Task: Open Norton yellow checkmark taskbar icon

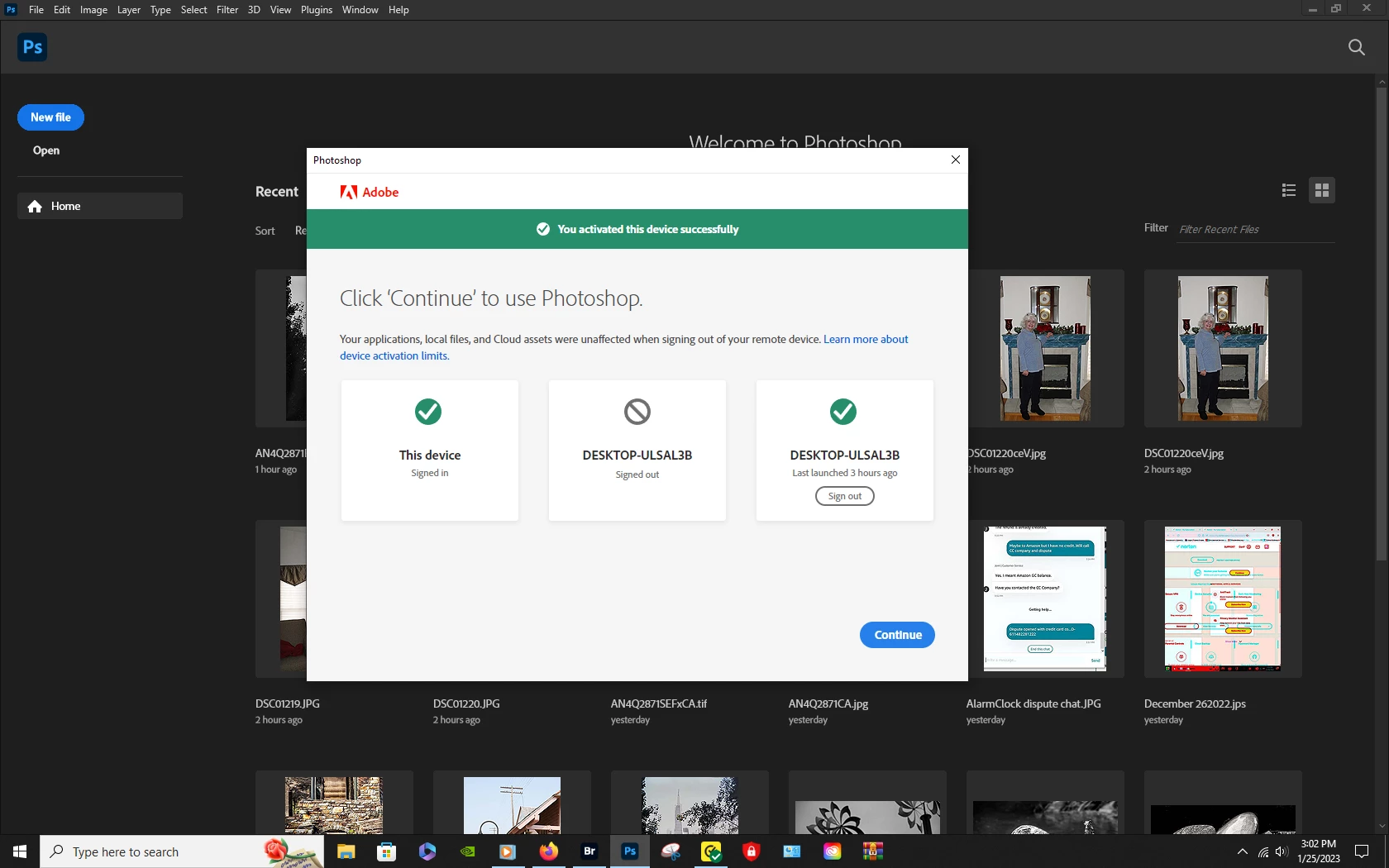Action: coord(711,851)
